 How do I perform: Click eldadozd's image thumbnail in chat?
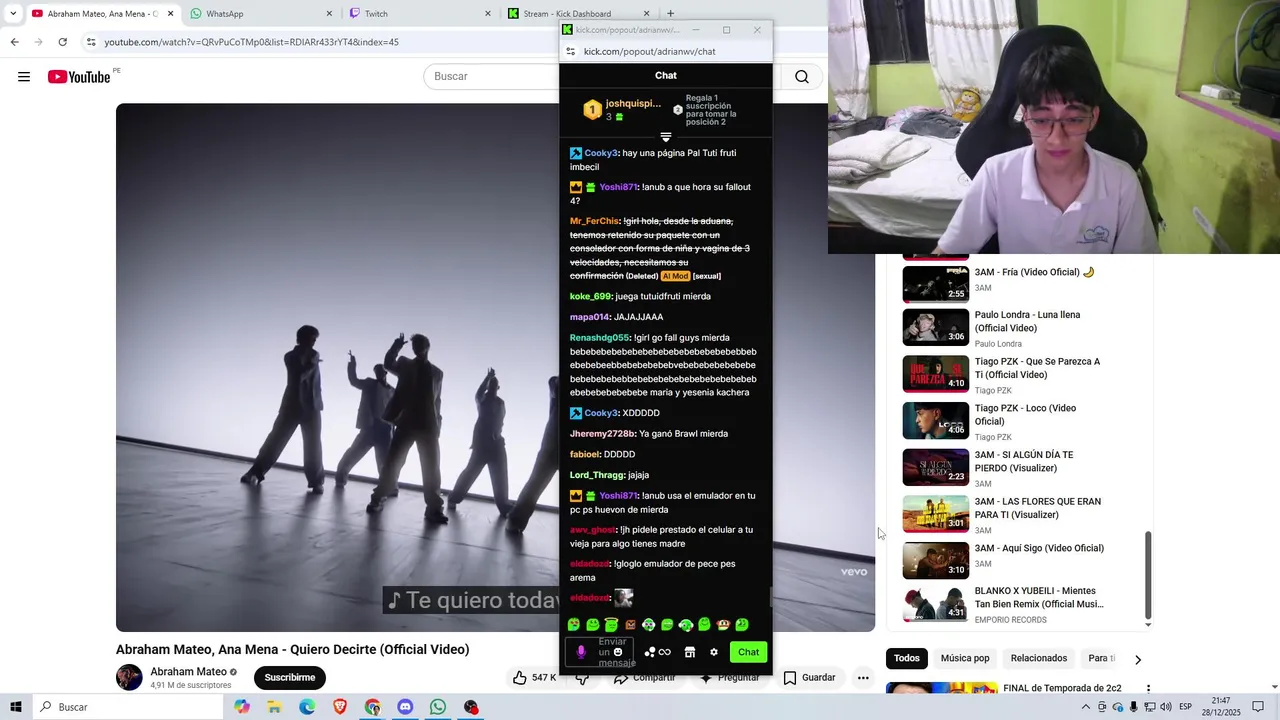tap(623, 598)
